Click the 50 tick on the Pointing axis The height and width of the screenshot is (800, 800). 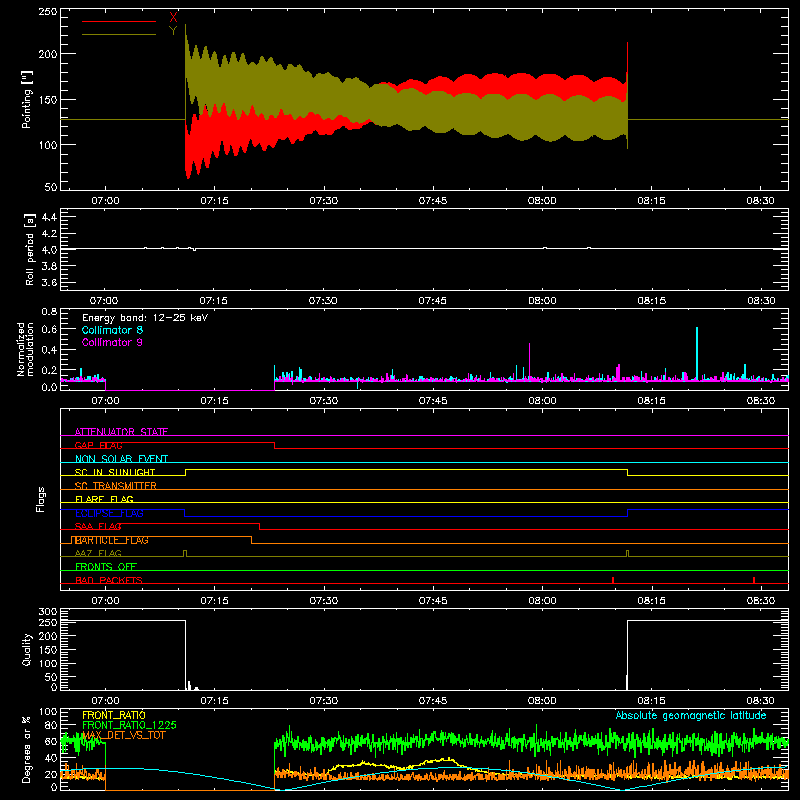click(x=51, y=187)
